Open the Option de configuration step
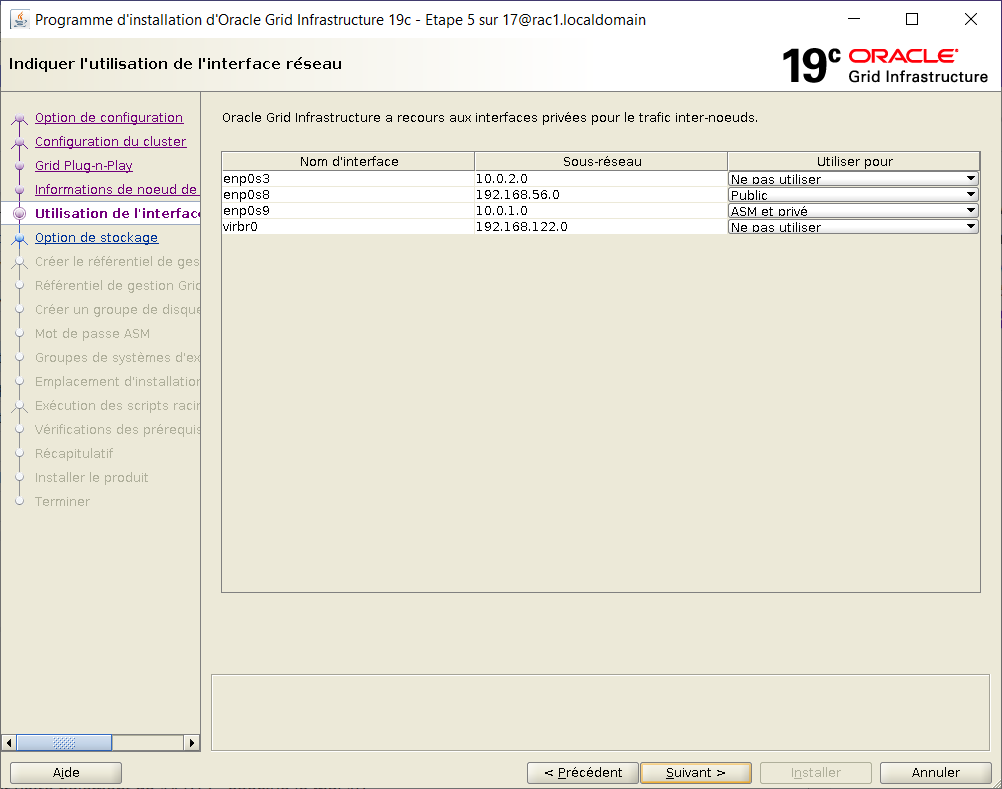 coord(109,118)
